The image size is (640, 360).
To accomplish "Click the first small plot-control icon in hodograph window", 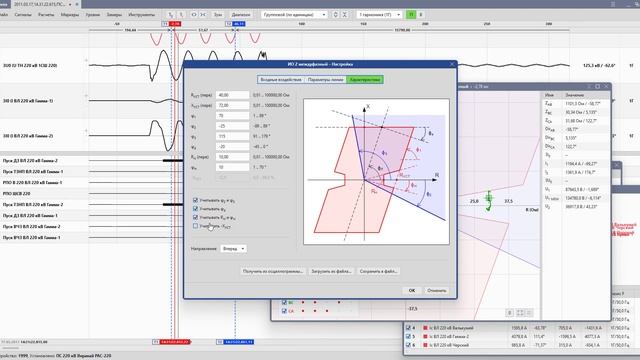I will 510,313.
